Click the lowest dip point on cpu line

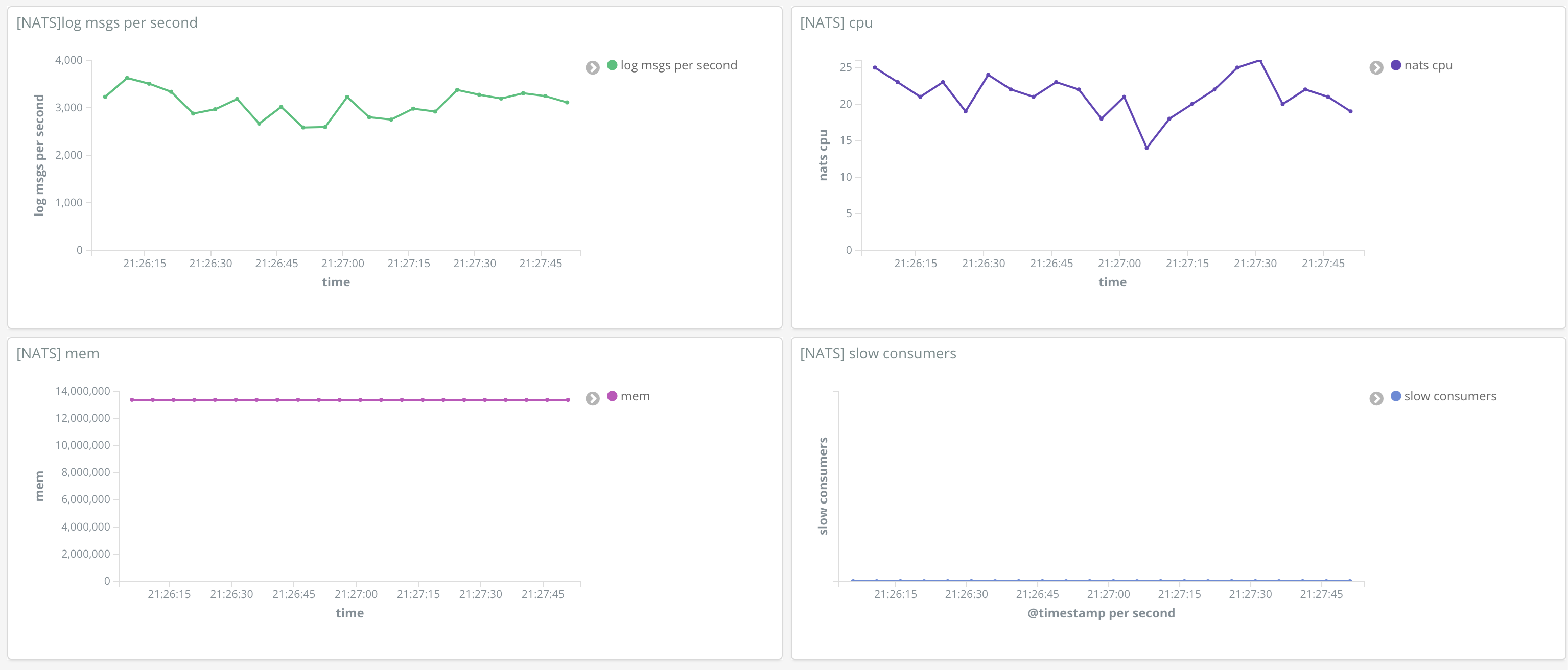(1146, 148)
